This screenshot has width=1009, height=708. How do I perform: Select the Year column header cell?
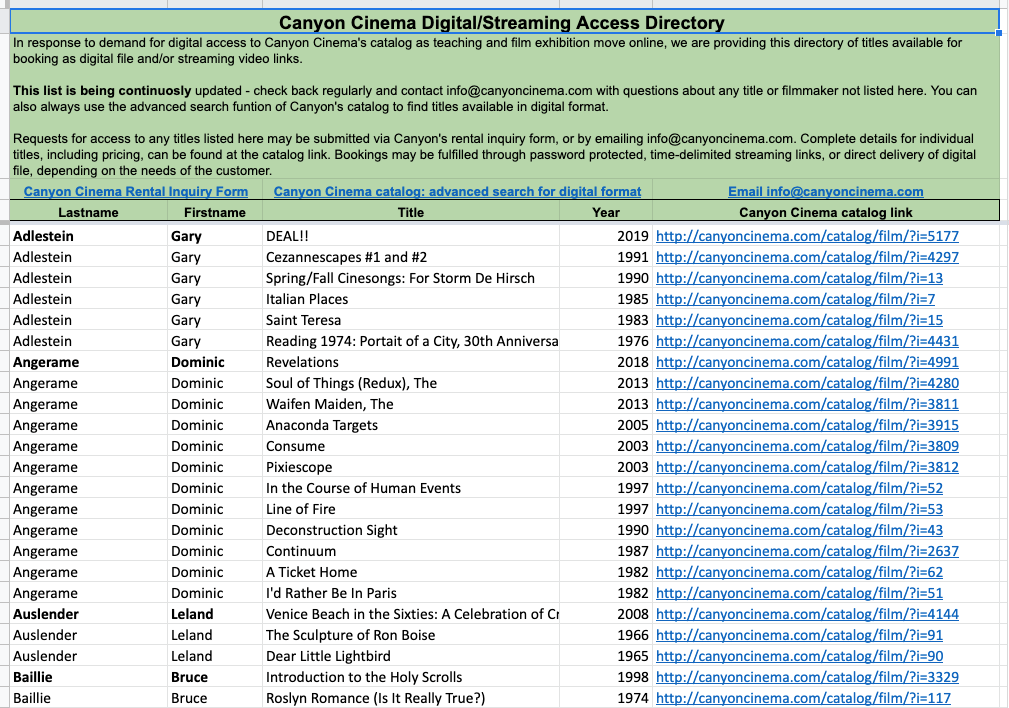pos(606,212)
